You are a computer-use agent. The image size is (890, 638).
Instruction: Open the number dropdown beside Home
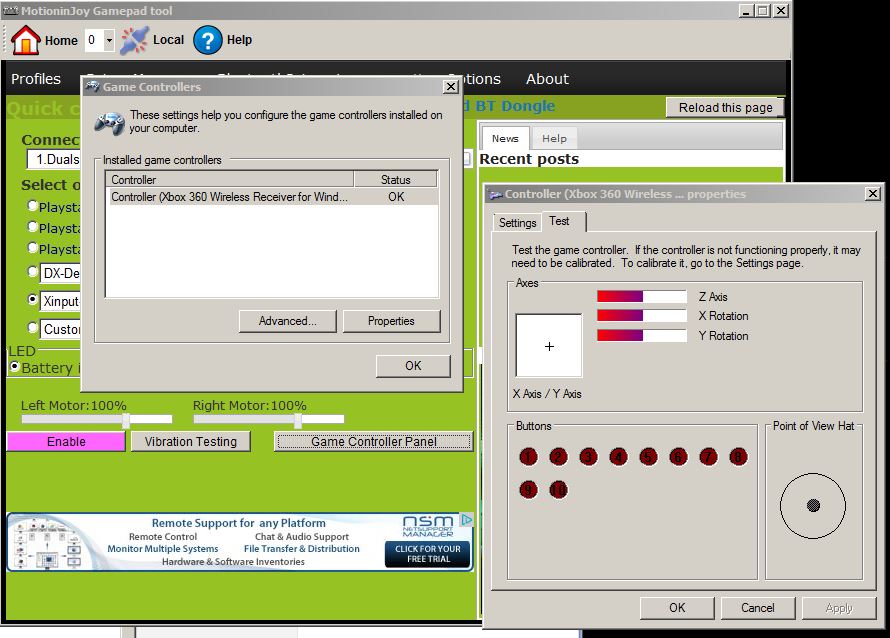[109, 40]
